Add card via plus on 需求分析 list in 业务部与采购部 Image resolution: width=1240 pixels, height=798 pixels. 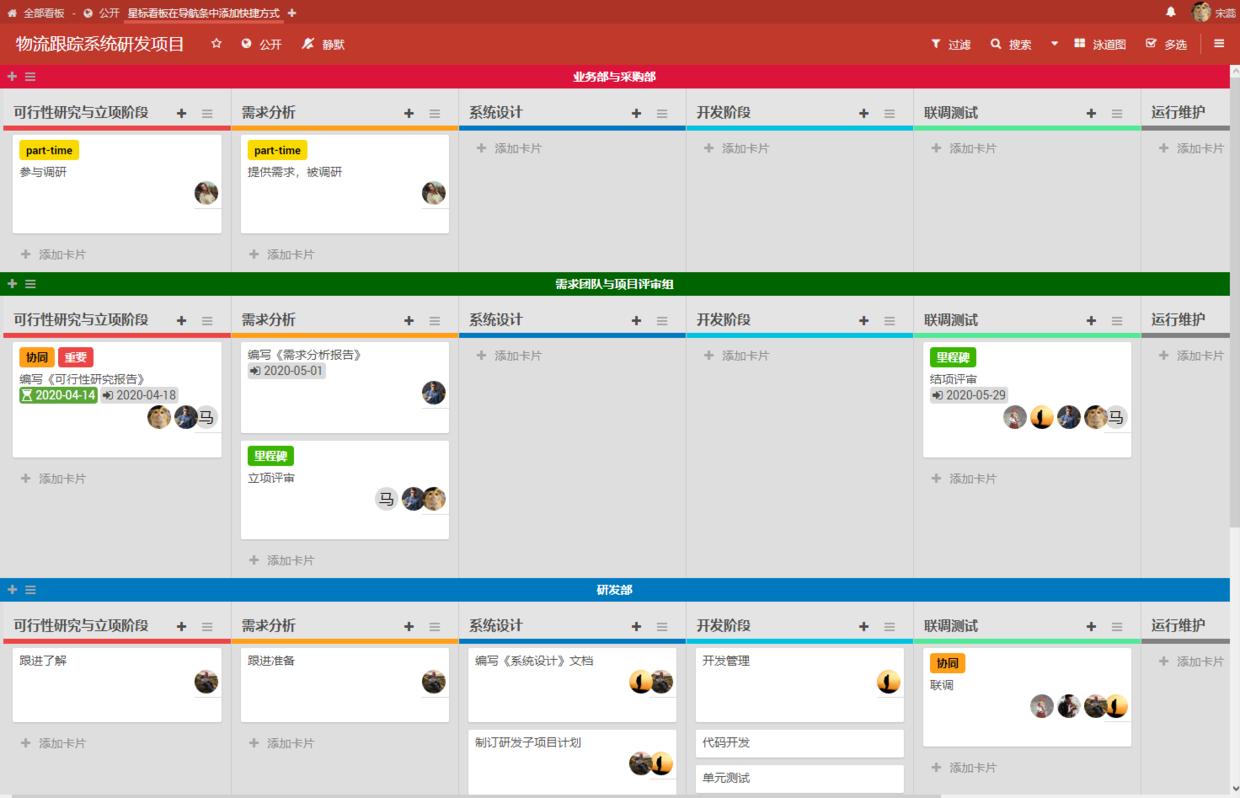tap(409, 114)
